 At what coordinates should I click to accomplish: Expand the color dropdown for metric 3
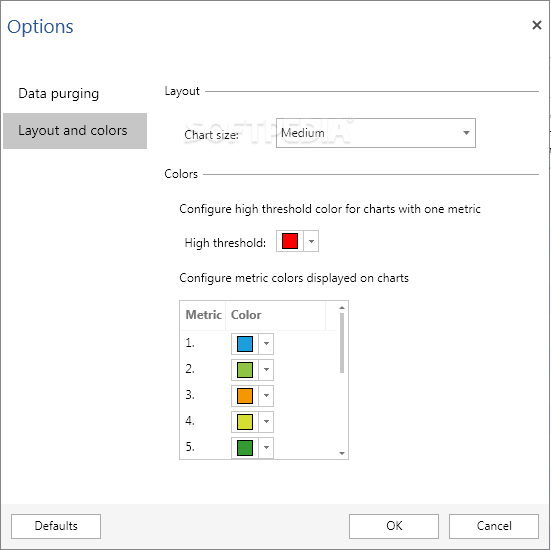[266, 396]
